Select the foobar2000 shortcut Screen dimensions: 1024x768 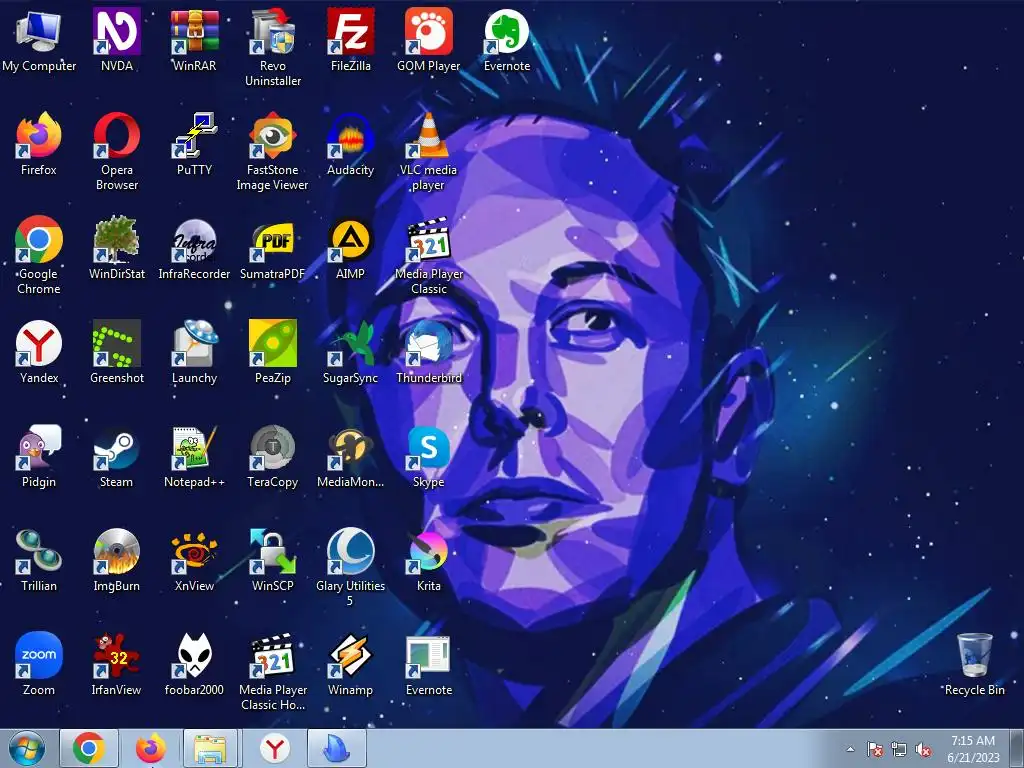(x=195, y=655)
